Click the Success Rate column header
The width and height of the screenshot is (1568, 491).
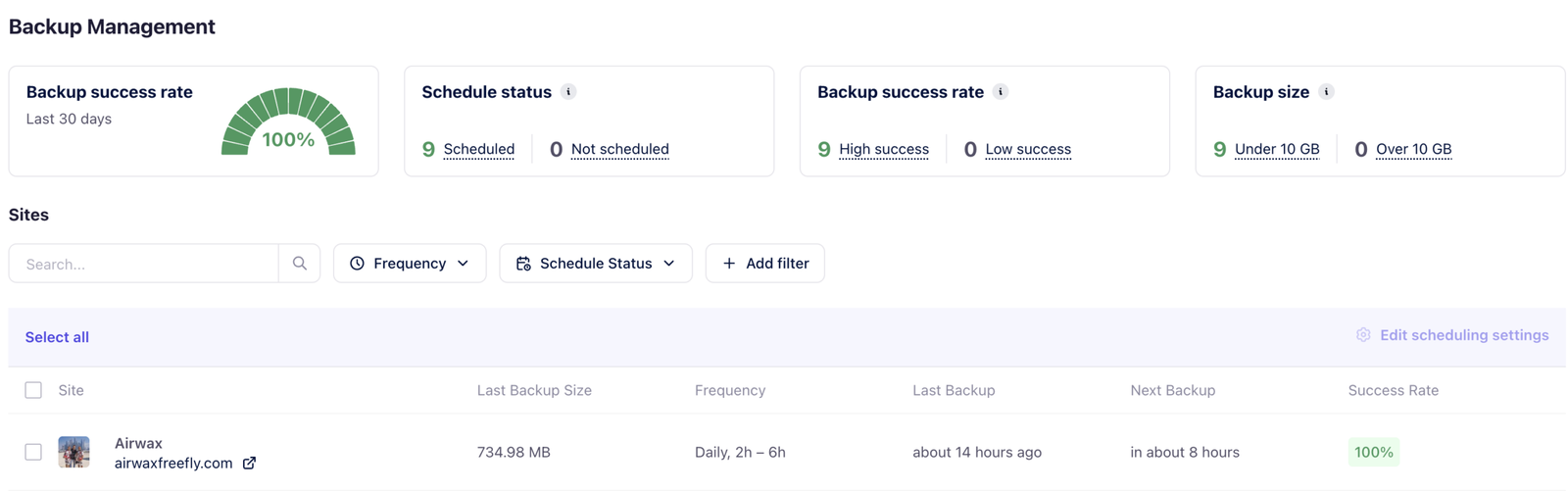(1394, 390)
